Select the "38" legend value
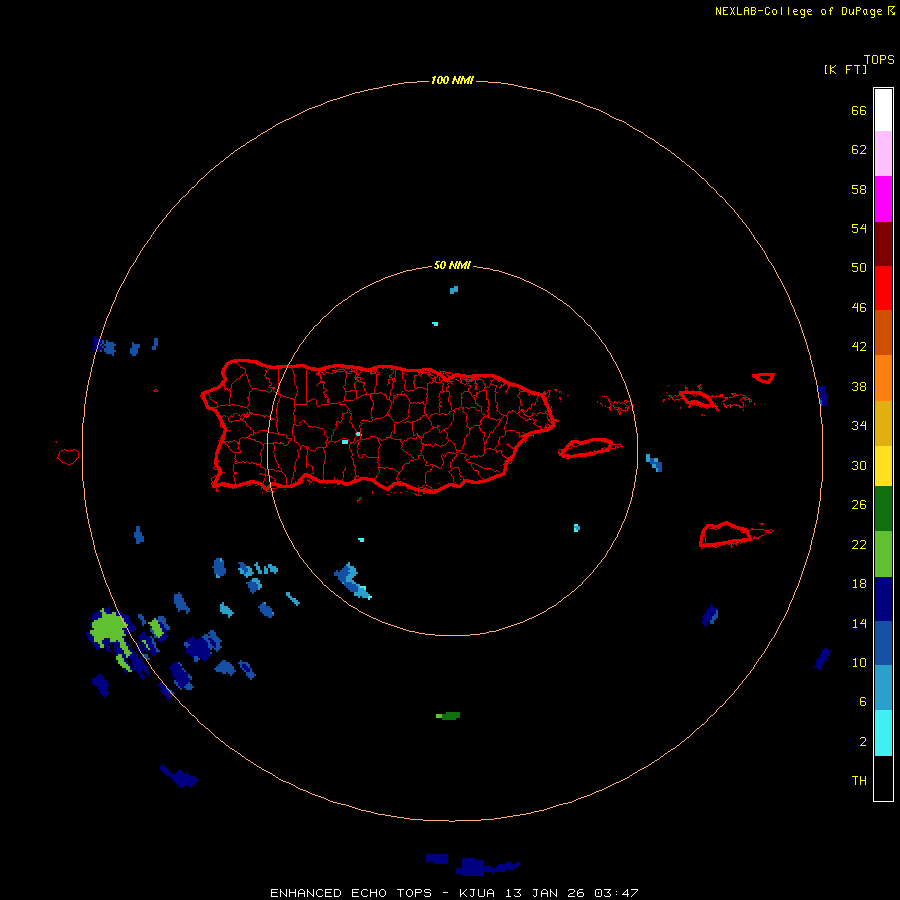This screenshot has height=900, width=900. coord(859,386)
